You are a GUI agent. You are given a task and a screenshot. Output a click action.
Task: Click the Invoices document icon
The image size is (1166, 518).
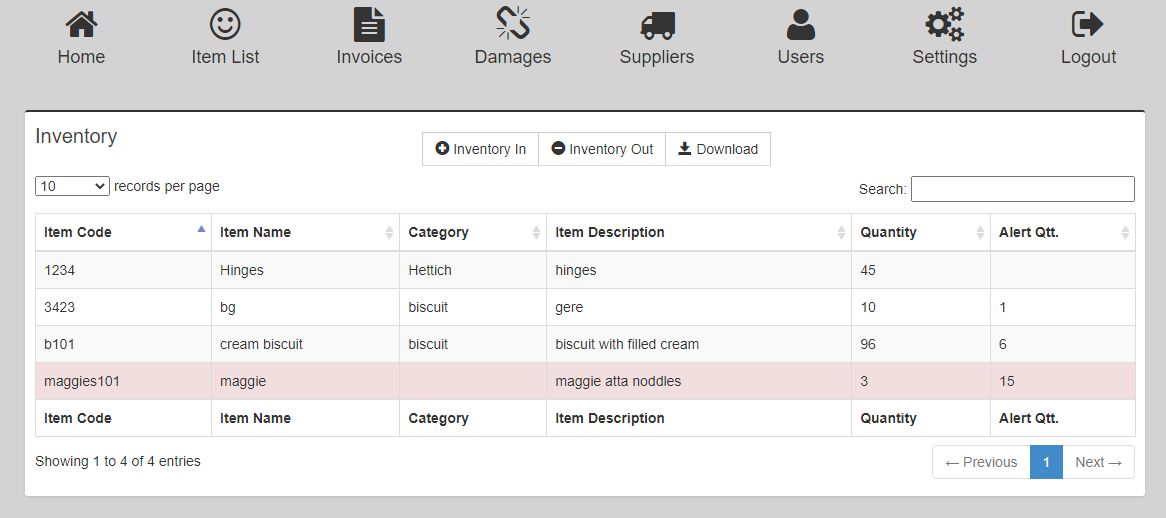(x=369, y=24)
